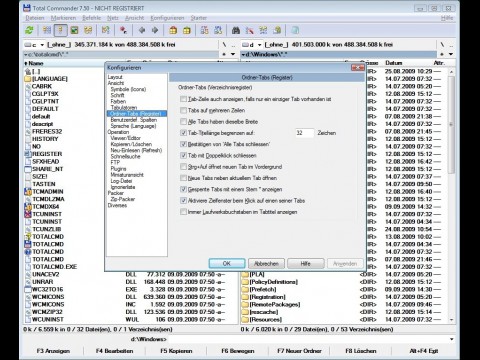Screen dimensions: 480x360
Task: Click the pack files toolbar icon
Action: pyautogui.click(x=173, y=30)
